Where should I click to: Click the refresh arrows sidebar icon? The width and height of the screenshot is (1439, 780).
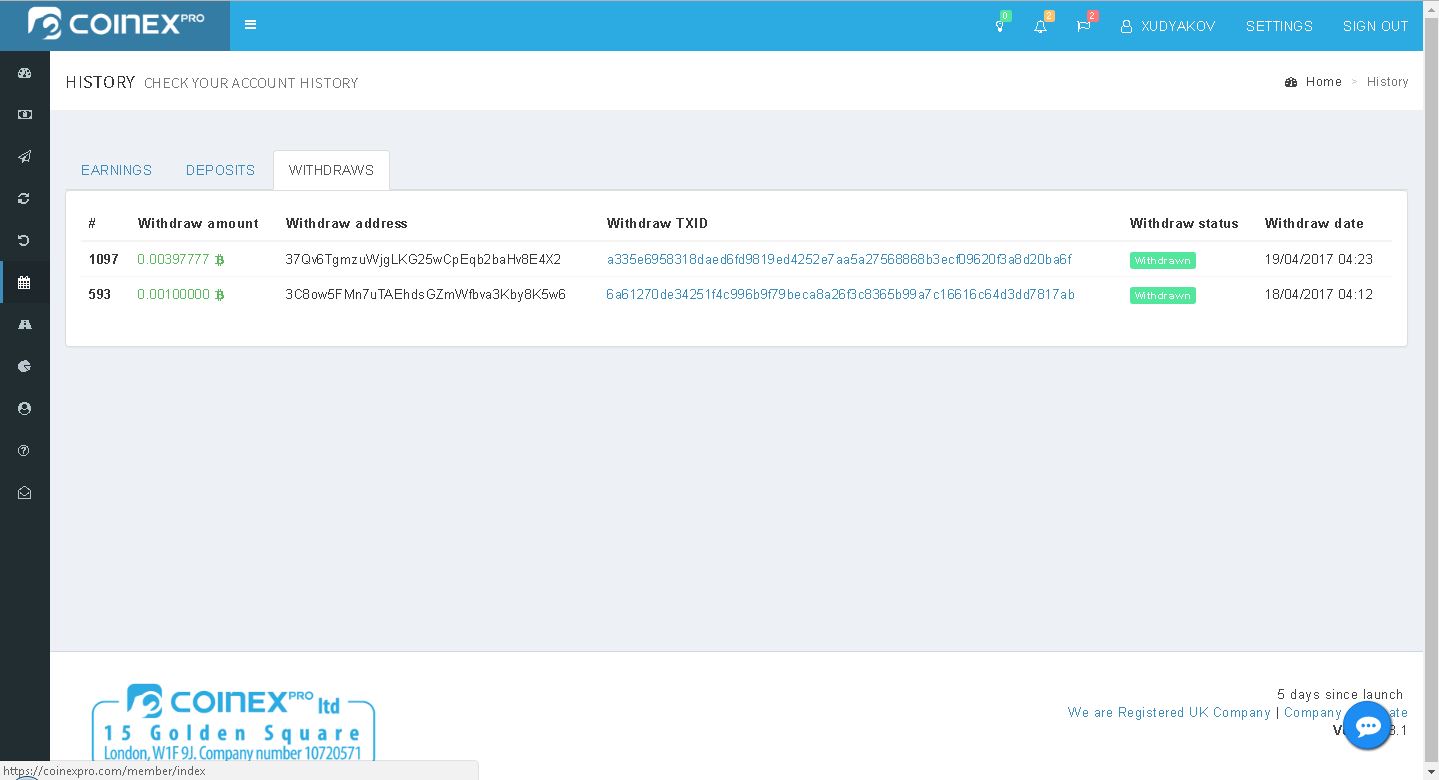pyautogui.click(x=25, y=199)
